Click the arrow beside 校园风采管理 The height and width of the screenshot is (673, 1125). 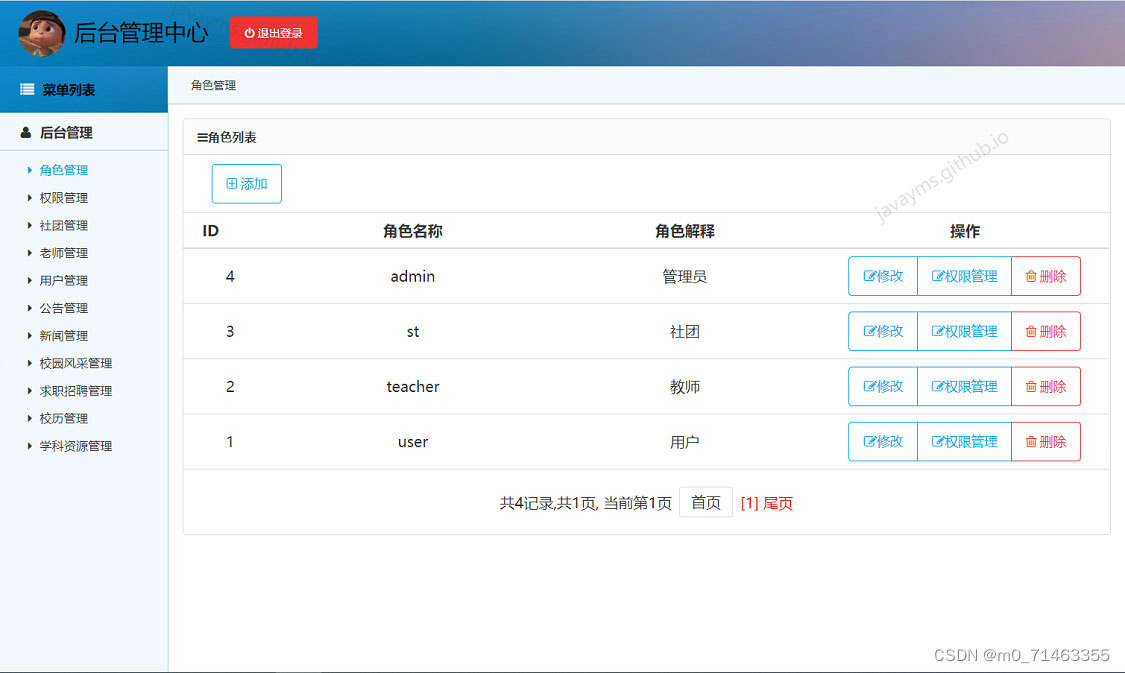(29, 364)
